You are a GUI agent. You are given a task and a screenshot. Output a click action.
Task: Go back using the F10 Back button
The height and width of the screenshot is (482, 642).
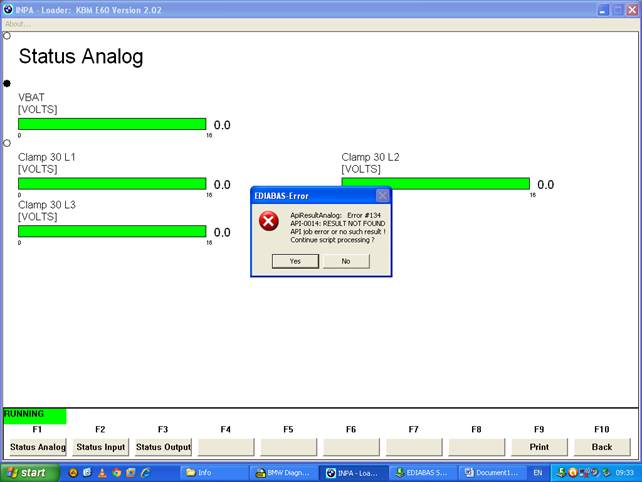(x=602, y=447)
